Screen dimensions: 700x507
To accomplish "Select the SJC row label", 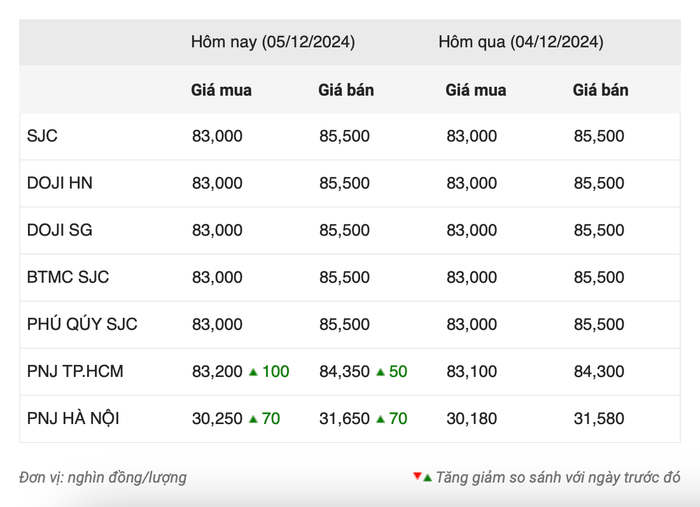I will coord(42,136).
